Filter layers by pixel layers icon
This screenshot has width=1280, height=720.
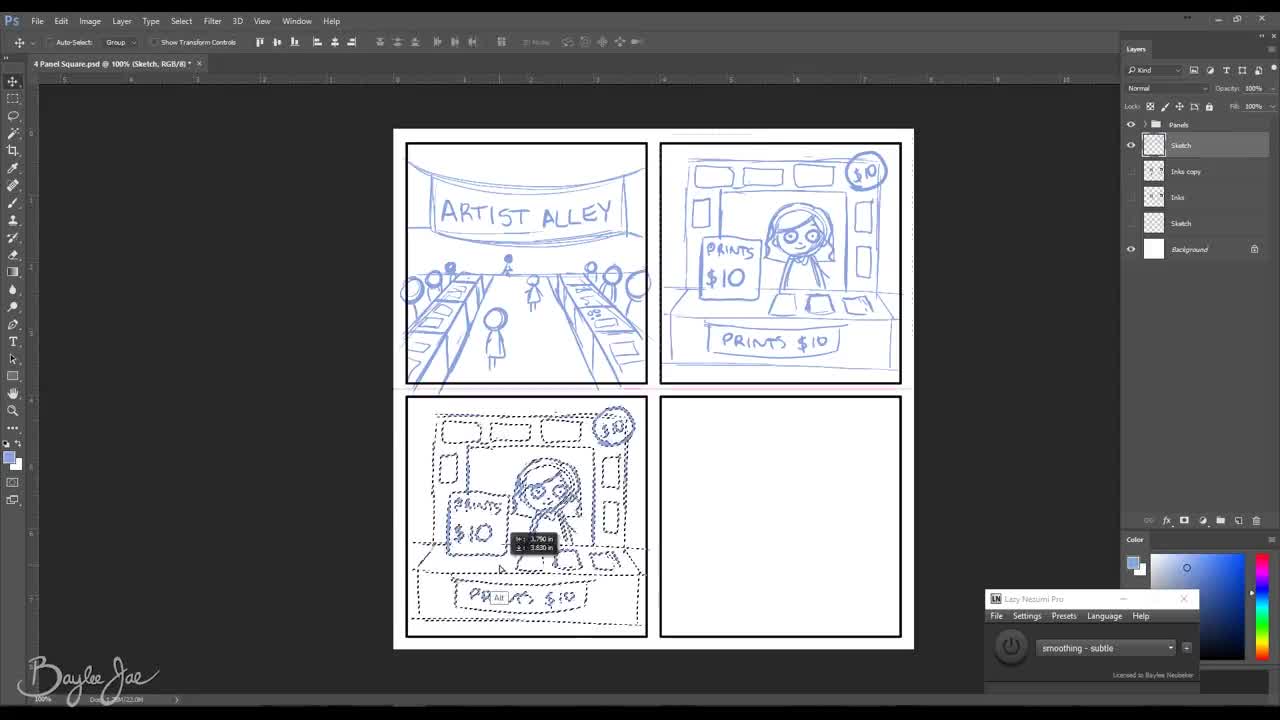1194,70
